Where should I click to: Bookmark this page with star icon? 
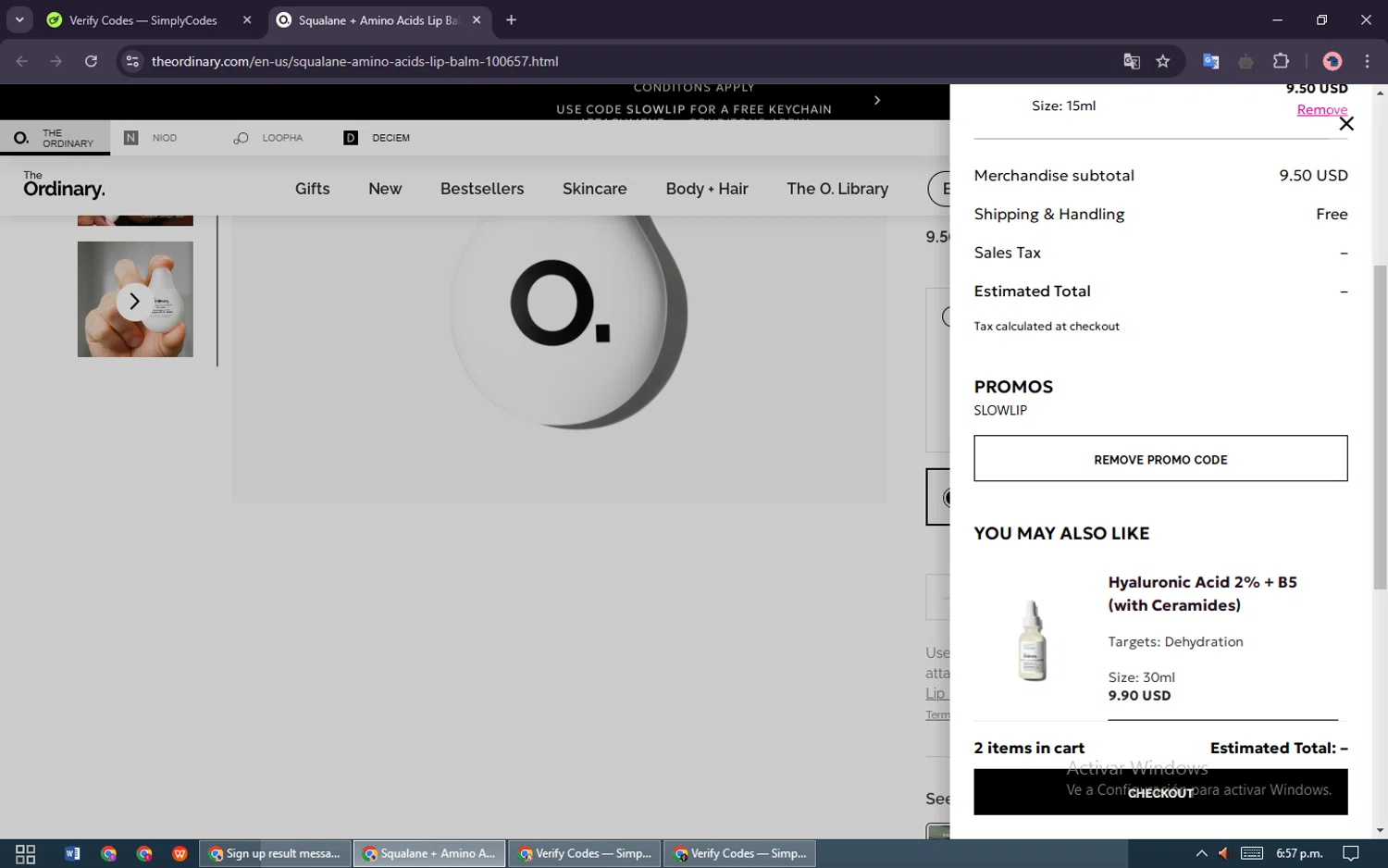pos(1163,61)
